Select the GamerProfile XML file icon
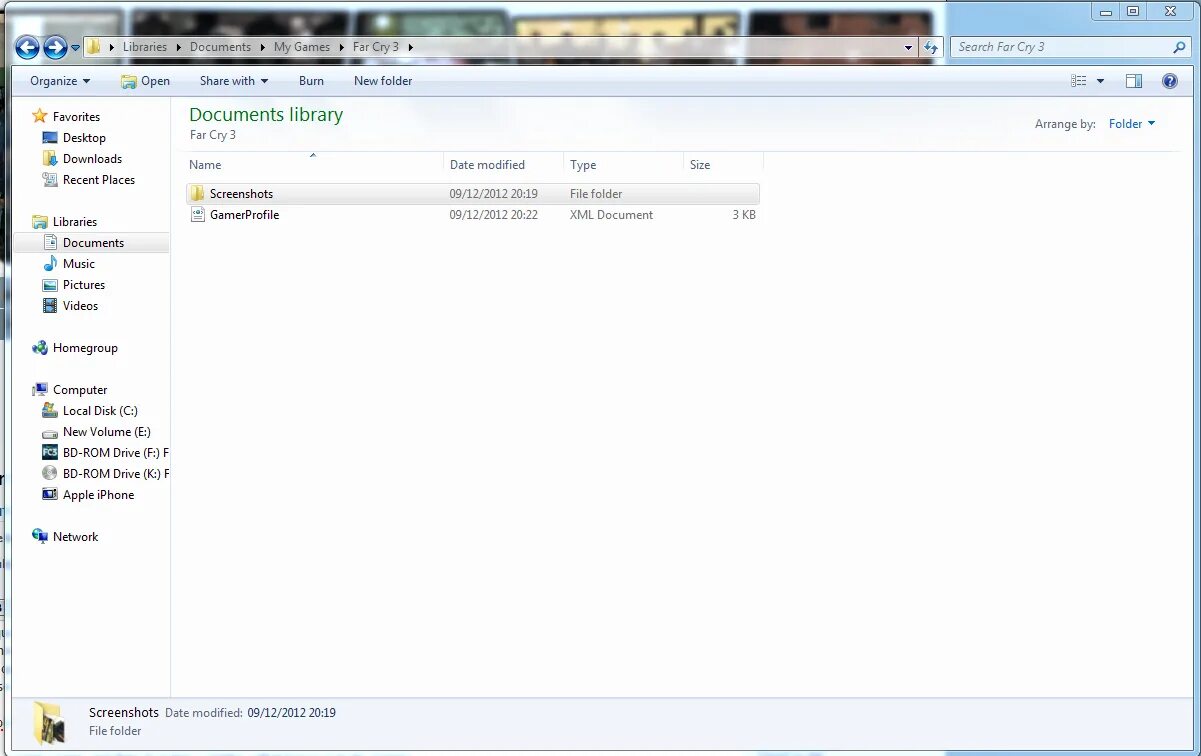This screenshot has width=1201, height=756. pyautogui.click(x=197, y=215)
